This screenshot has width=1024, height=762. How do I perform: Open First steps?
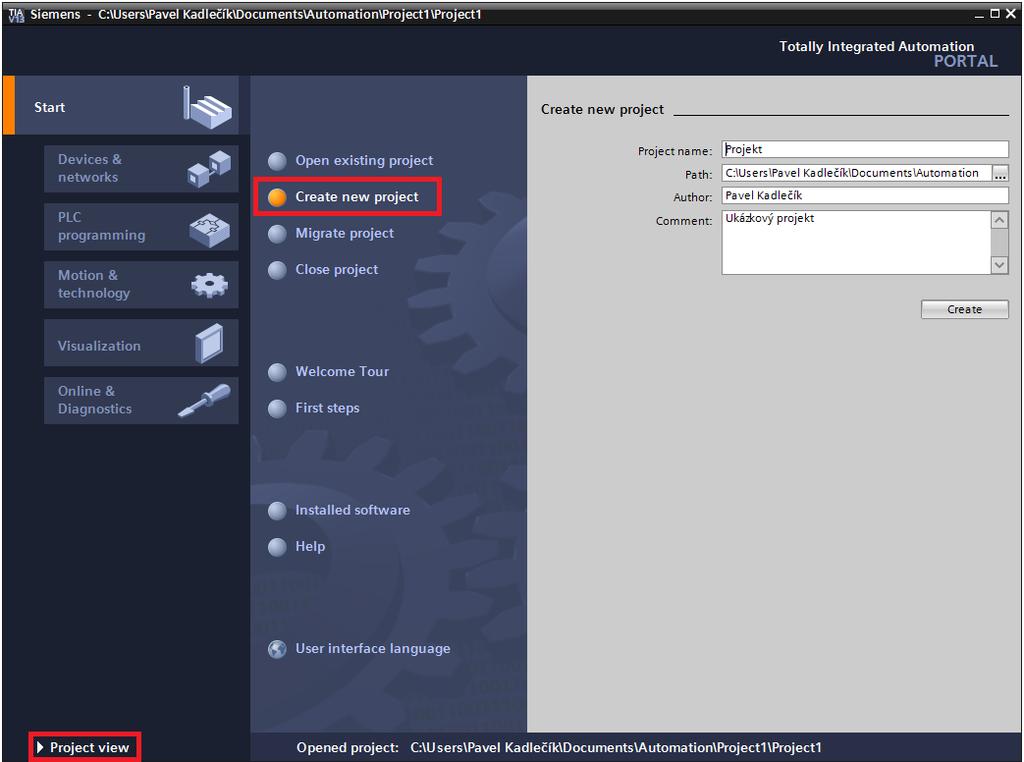(x=327, y=408)
